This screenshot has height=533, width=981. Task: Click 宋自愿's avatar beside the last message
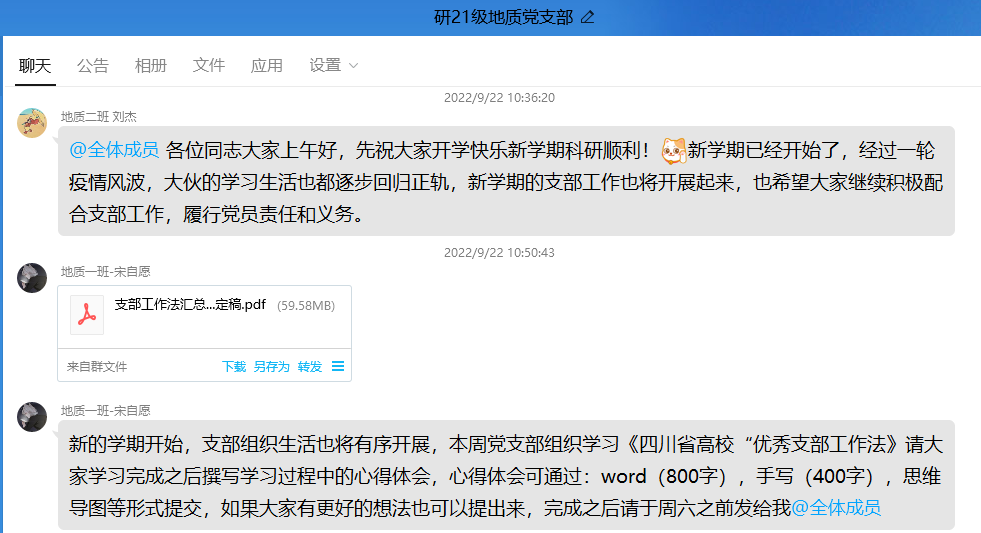point(32,417)
